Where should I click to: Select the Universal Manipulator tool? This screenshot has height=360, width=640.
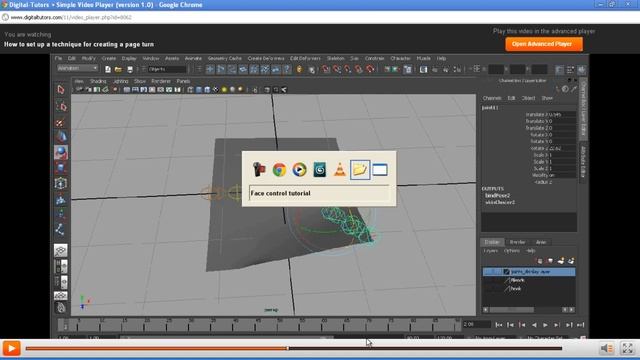pos(61,183)
